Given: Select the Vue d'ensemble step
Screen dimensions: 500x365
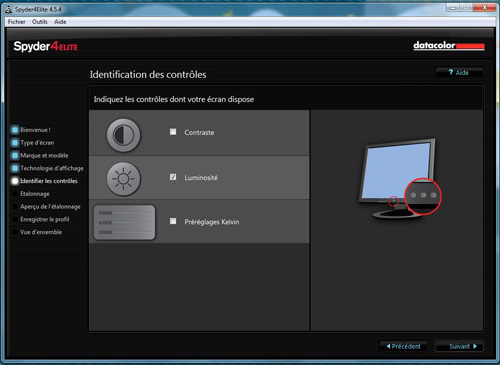Looking at the screenshot, I should point(41,232).
